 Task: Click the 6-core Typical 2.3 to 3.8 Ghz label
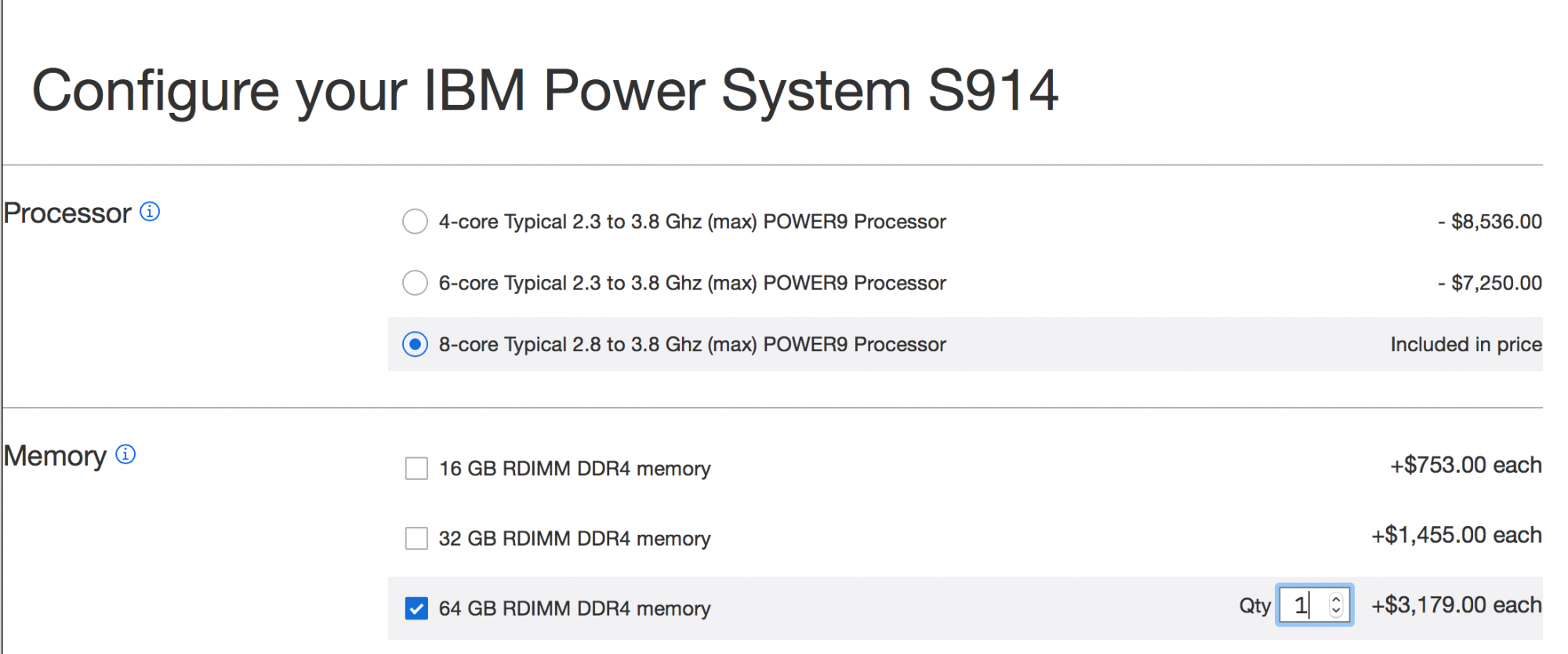(x=692, y=283)
